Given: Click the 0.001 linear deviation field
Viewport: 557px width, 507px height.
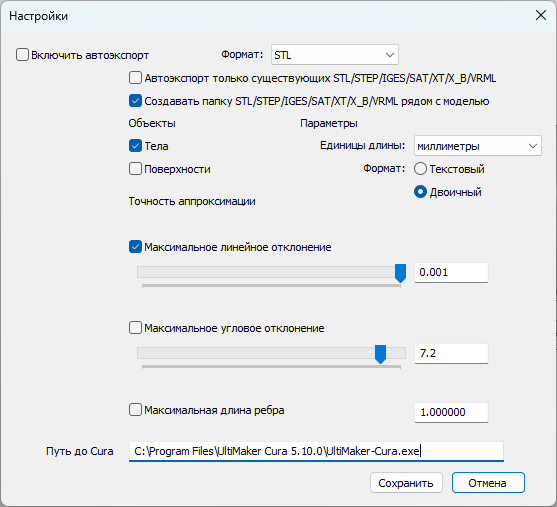Looking at the screenshot, I should pos(451,273).
